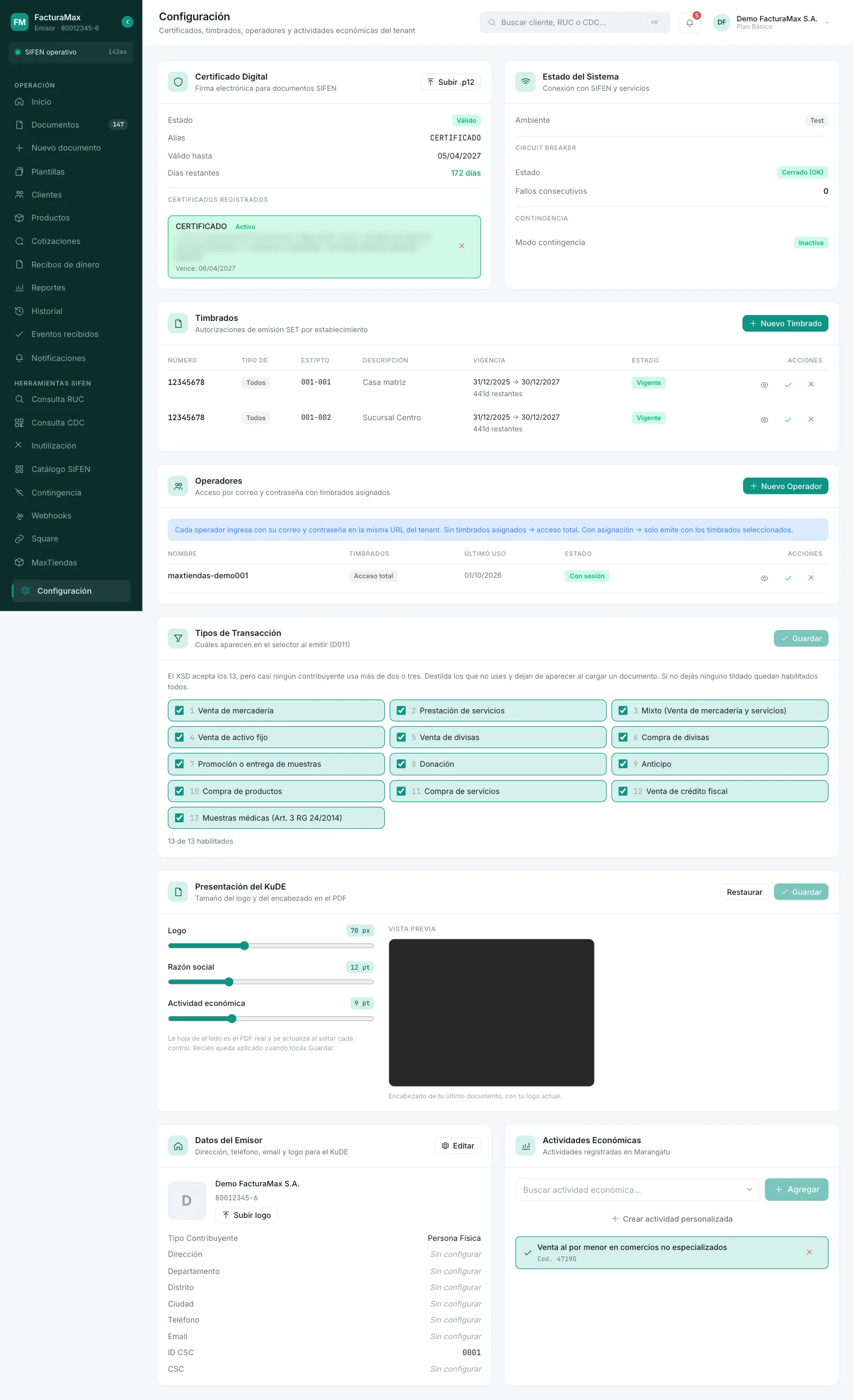Uncheck Venta de mercadería
This screenshot has height=1400, width=854.
coord(179,711)
